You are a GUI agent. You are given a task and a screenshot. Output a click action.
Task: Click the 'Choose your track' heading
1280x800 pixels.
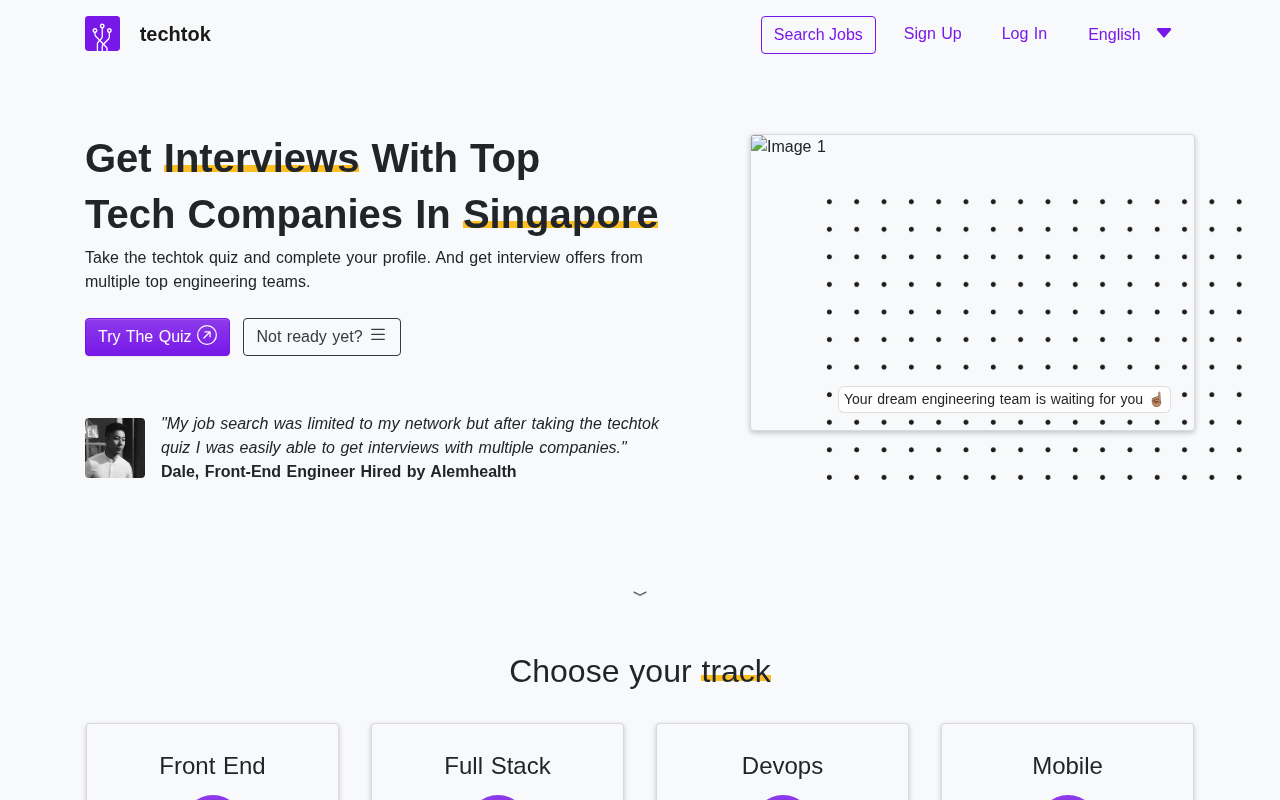click(x=640, y=671)
